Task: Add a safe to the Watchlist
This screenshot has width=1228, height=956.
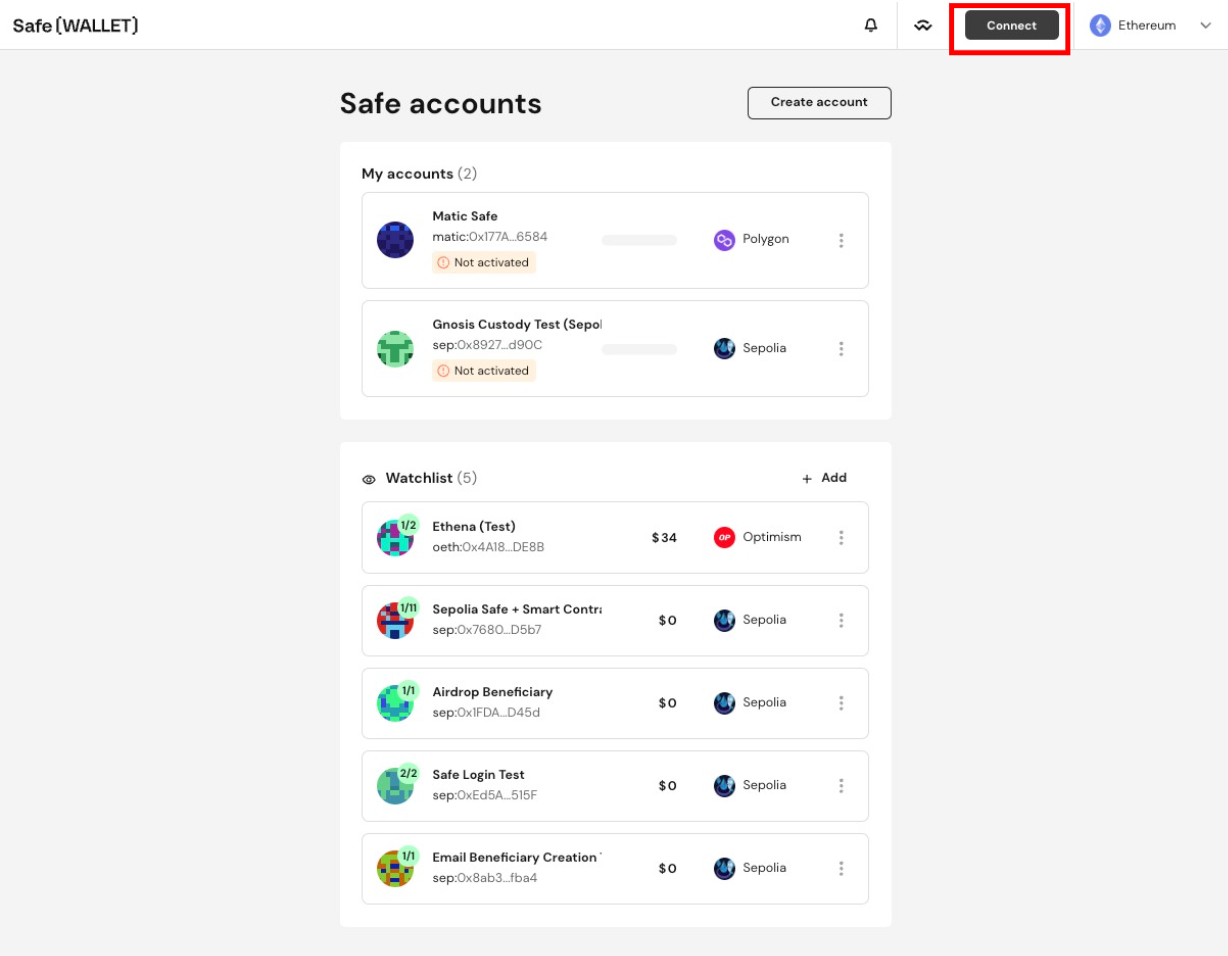Action: (x=824, y=478)
